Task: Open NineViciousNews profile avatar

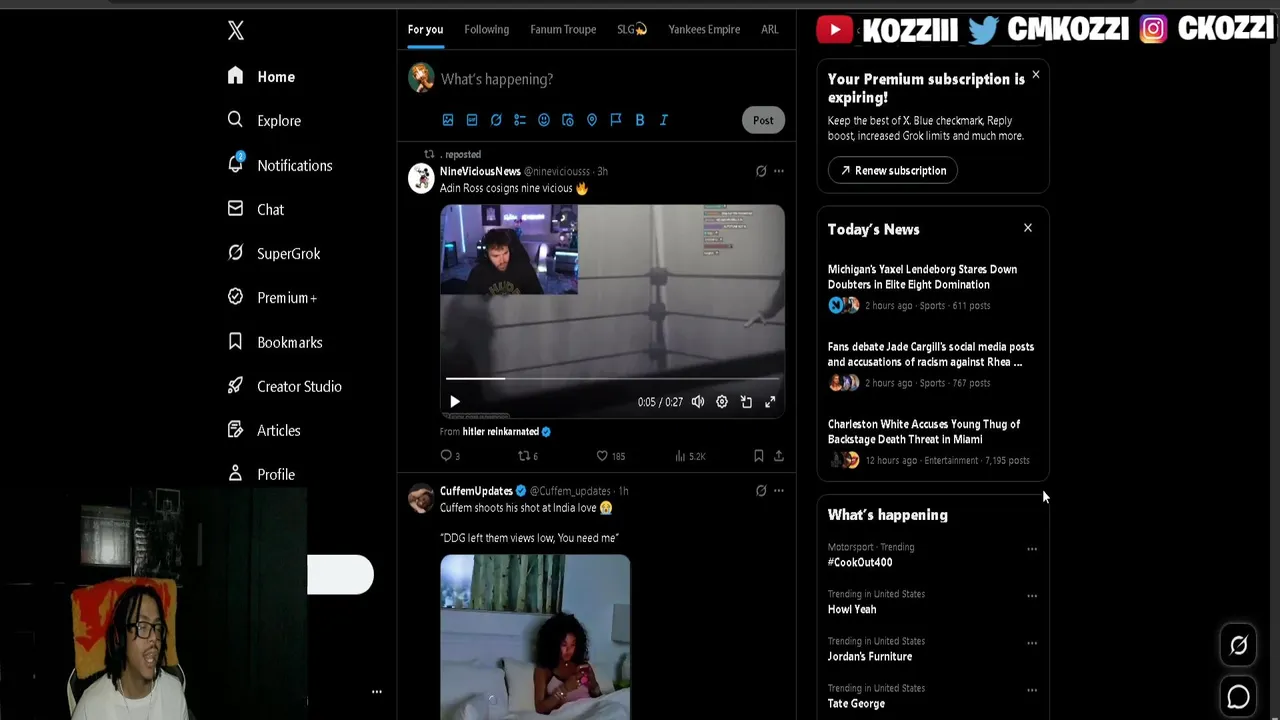Action: pos(421,178)
